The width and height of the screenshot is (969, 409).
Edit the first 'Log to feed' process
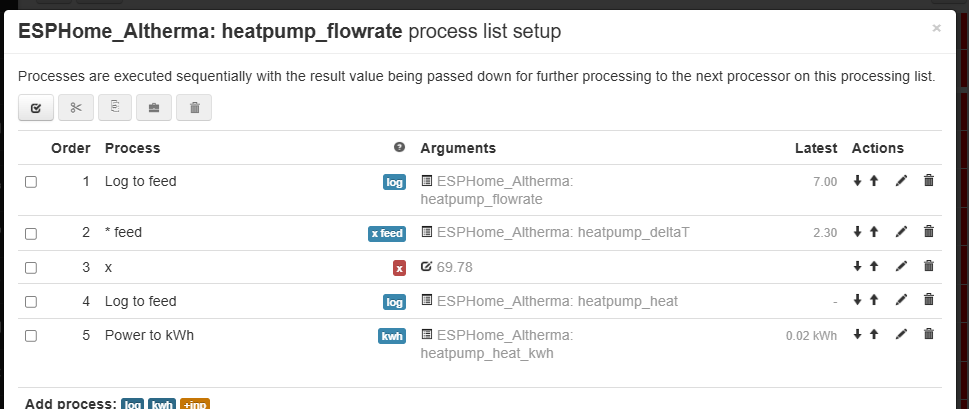pos(901,181)
